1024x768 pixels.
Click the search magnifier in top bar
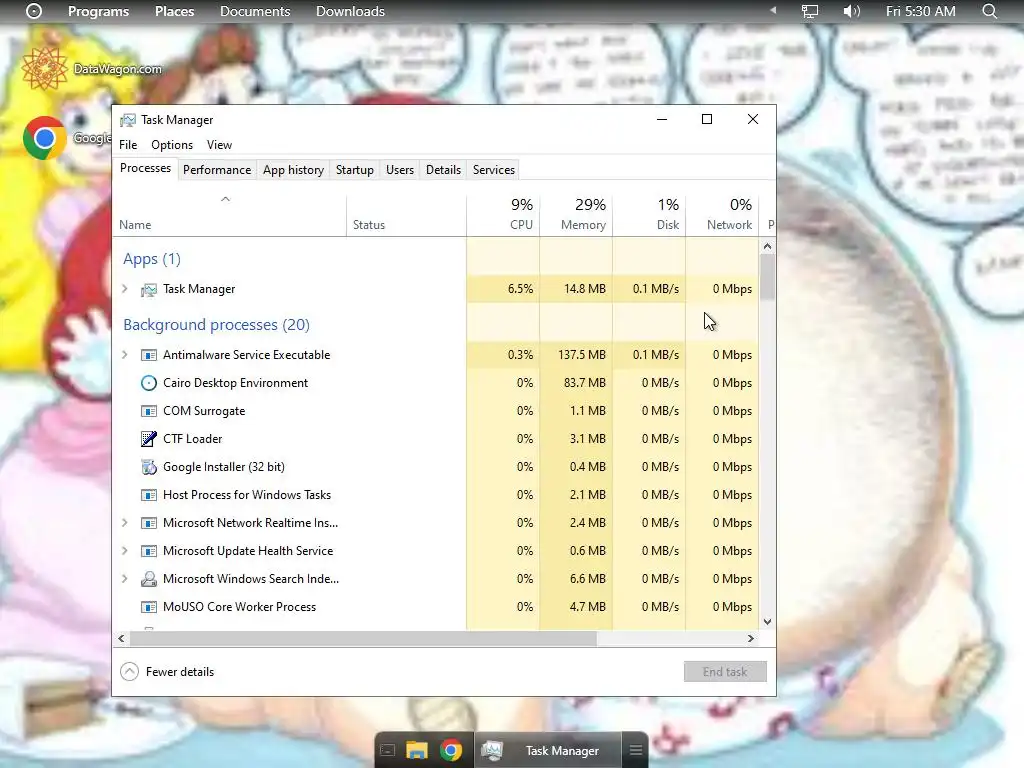pos(989,11)
